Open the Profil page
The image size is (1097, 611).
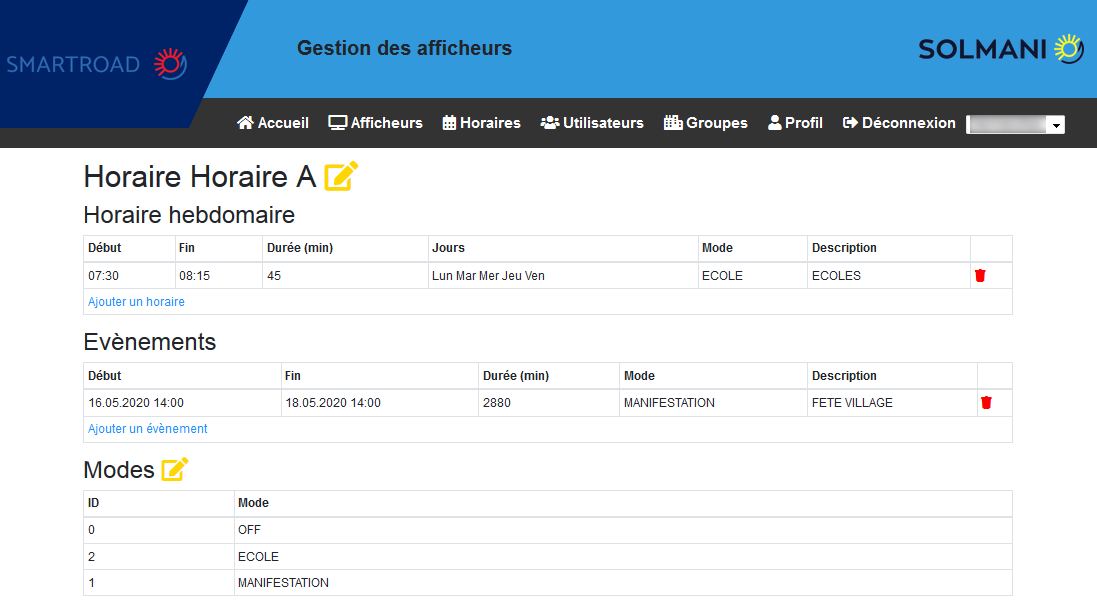click(x=795, y=123)
